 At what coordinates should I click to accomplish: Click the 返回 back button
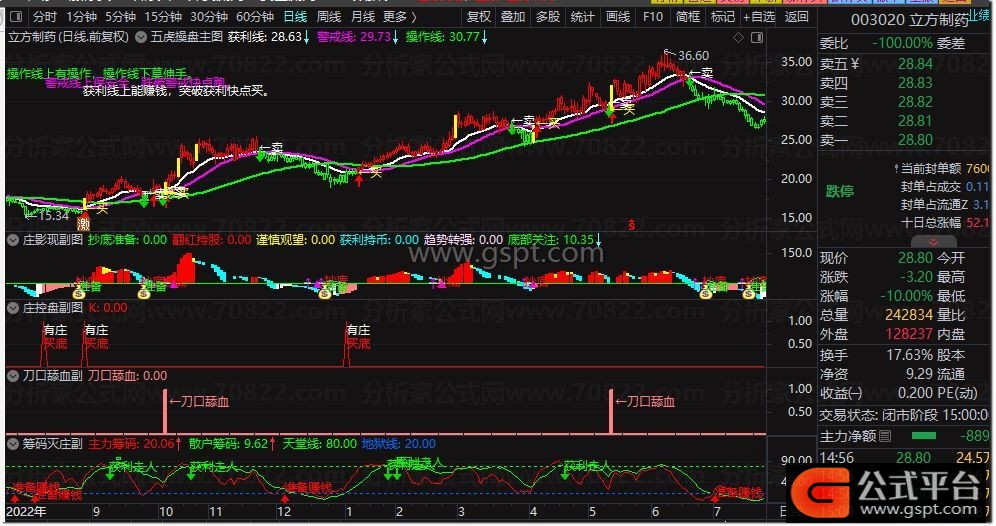click(x=797, y=17)
